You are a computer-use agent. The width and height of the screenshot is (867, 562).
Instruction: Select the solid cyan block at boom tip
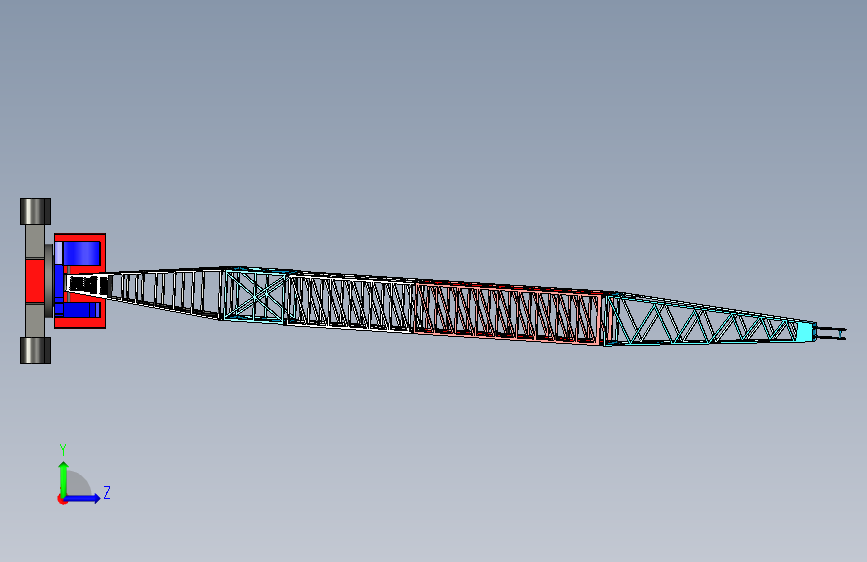click(807, 332)
